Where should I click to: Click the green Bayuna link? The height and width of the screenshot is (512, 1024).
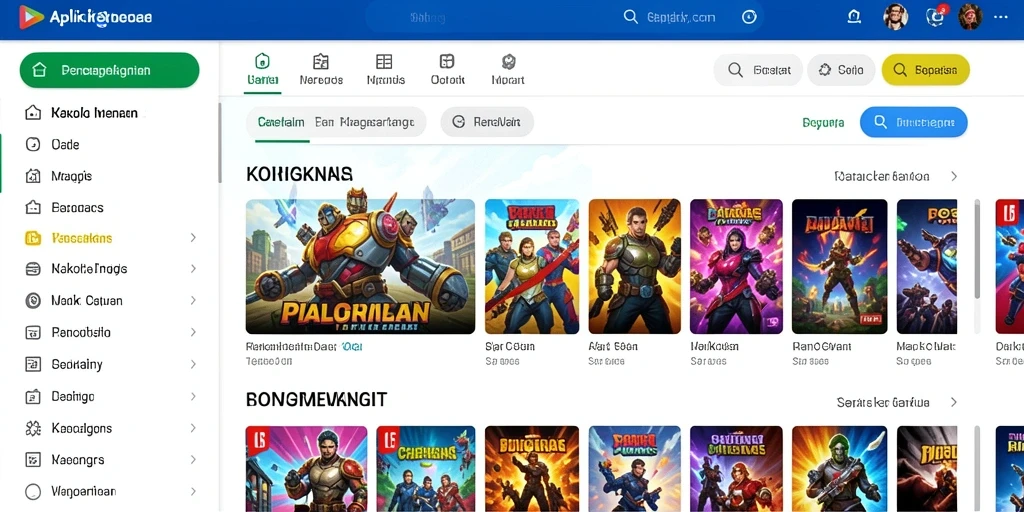823,122
